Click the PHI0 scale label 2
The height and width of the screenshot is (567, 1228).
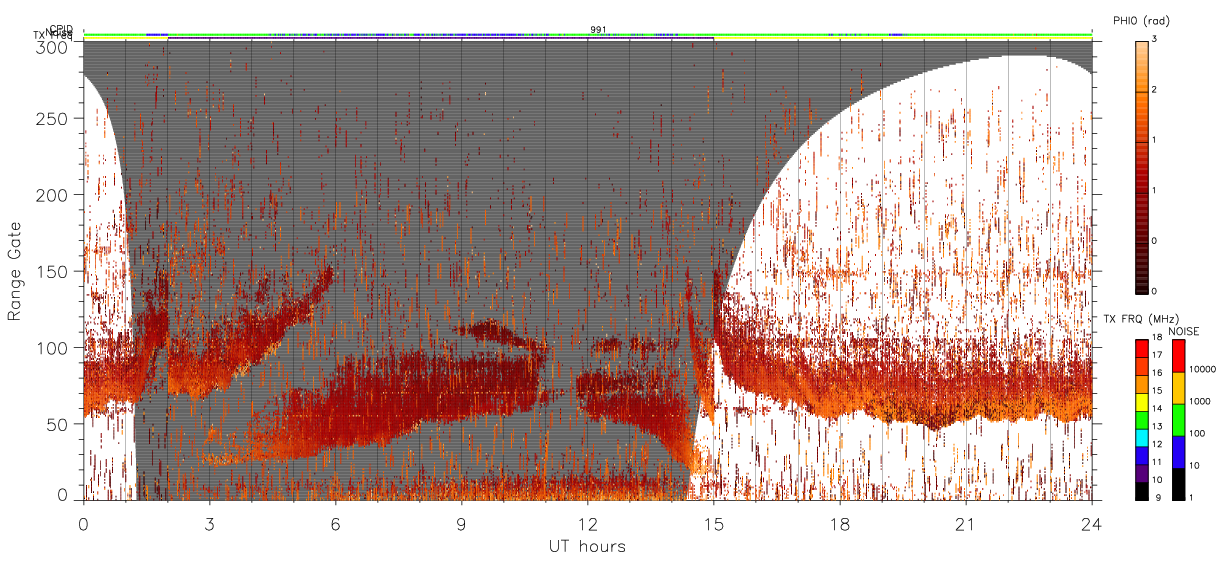[1154, 92]
